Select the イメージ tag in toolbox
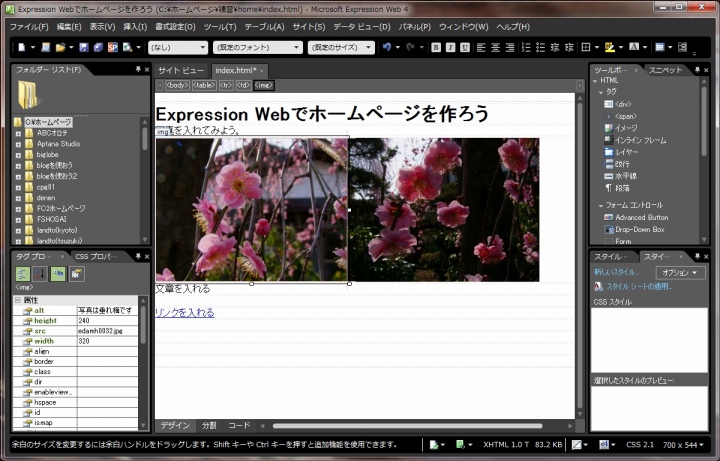 click(x=626, y=128)
